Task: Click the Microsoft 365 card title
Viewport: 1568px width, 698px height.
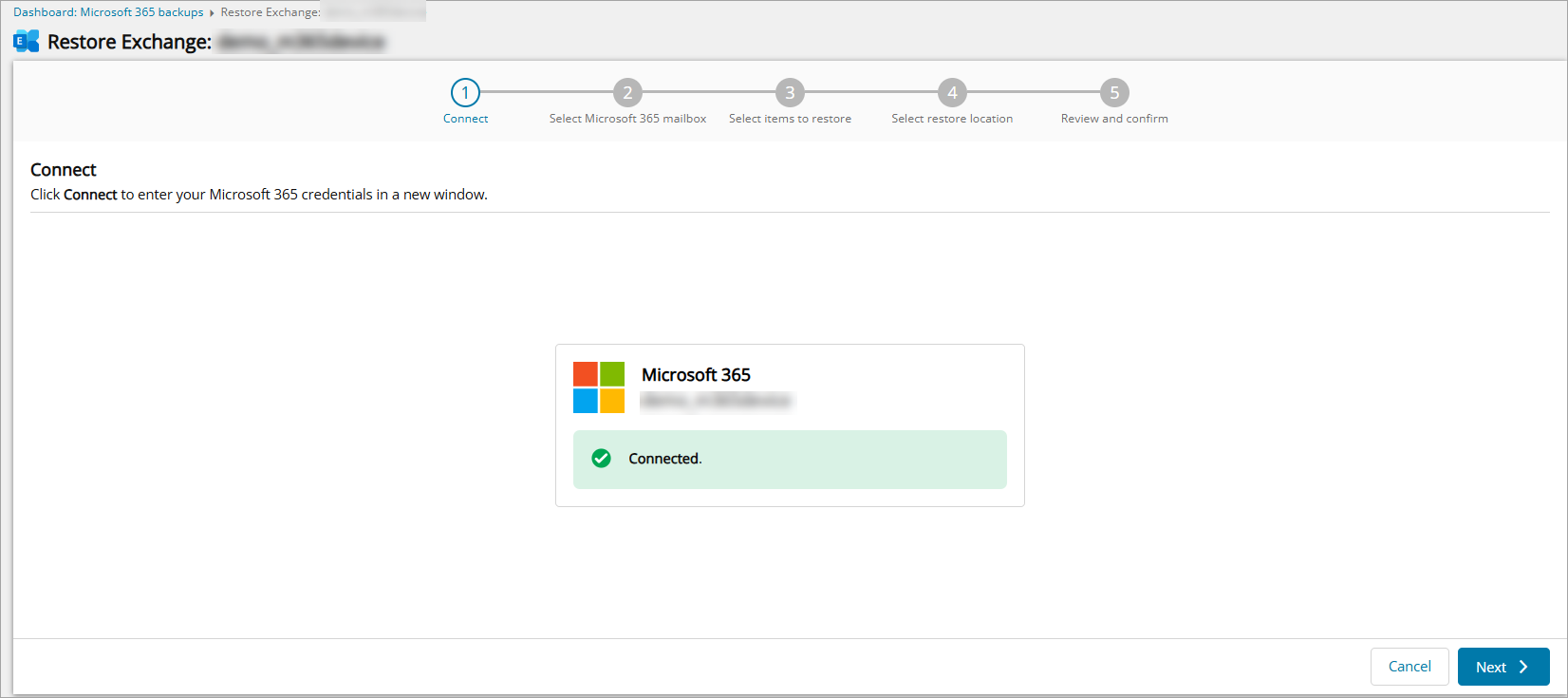Action: 696,375
